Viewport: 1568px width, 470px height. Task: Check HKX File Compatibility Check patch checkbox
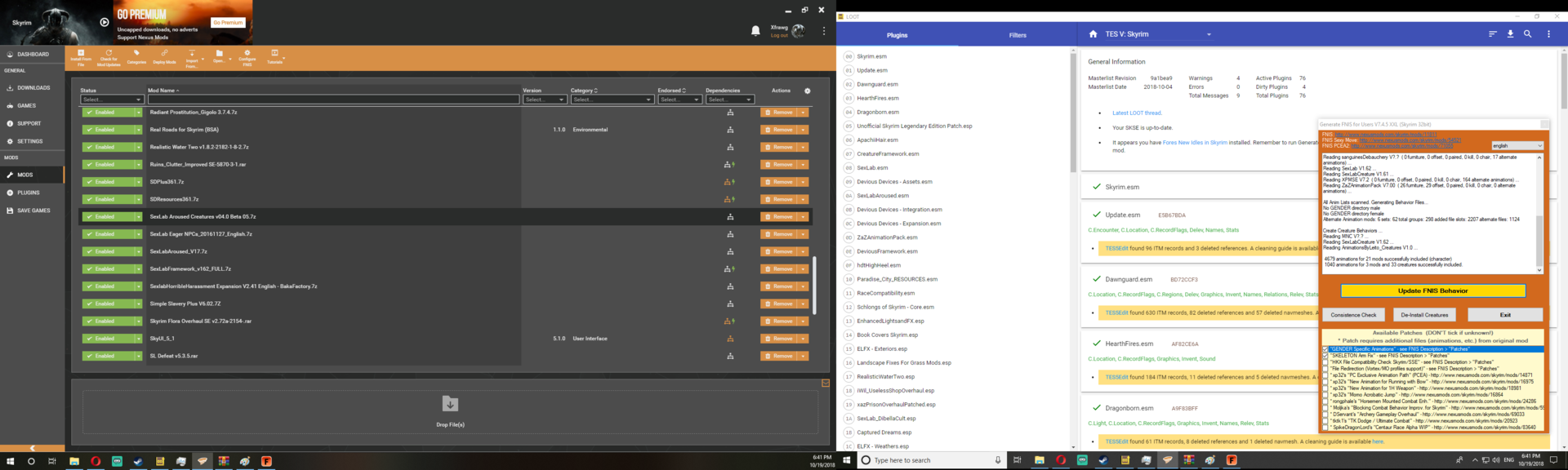(1325, 362)
